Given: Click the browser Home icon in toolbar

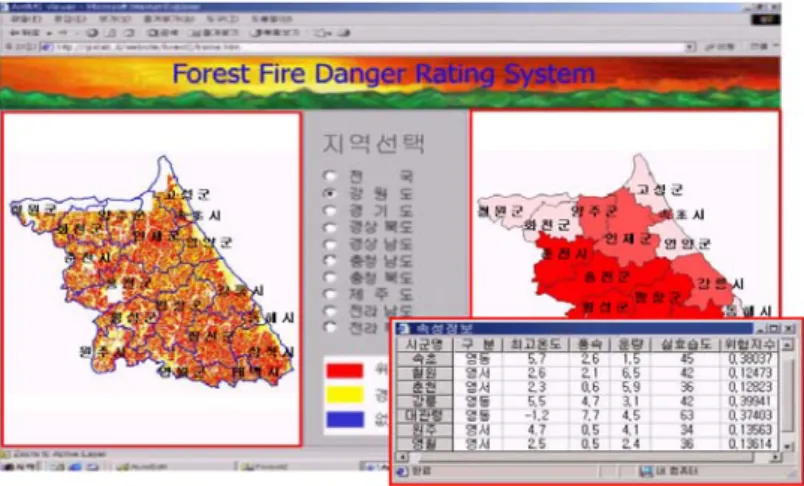Looking at the screenshot, I should coord(129,33).
